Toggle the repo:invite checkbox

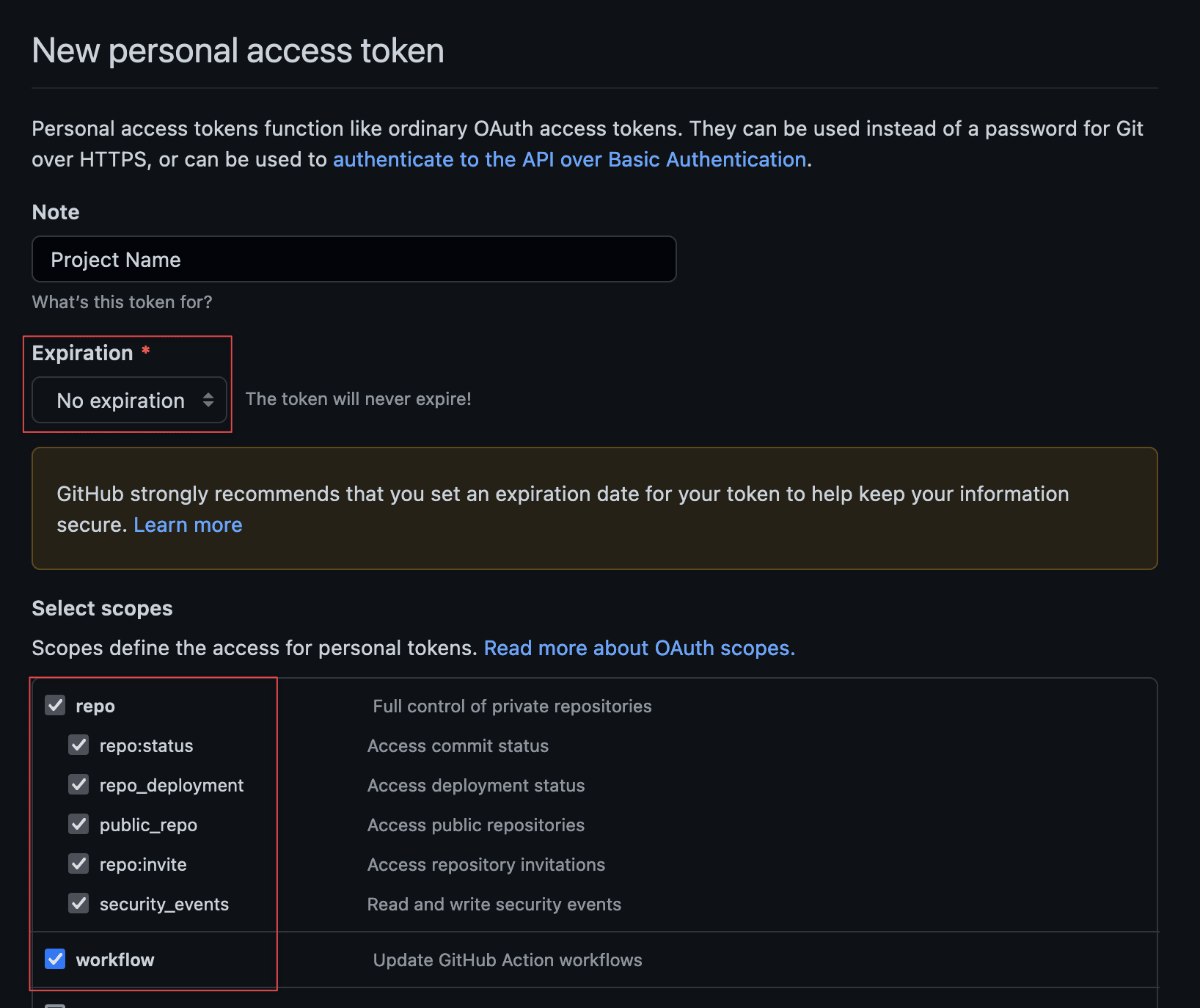coord(79,864)
